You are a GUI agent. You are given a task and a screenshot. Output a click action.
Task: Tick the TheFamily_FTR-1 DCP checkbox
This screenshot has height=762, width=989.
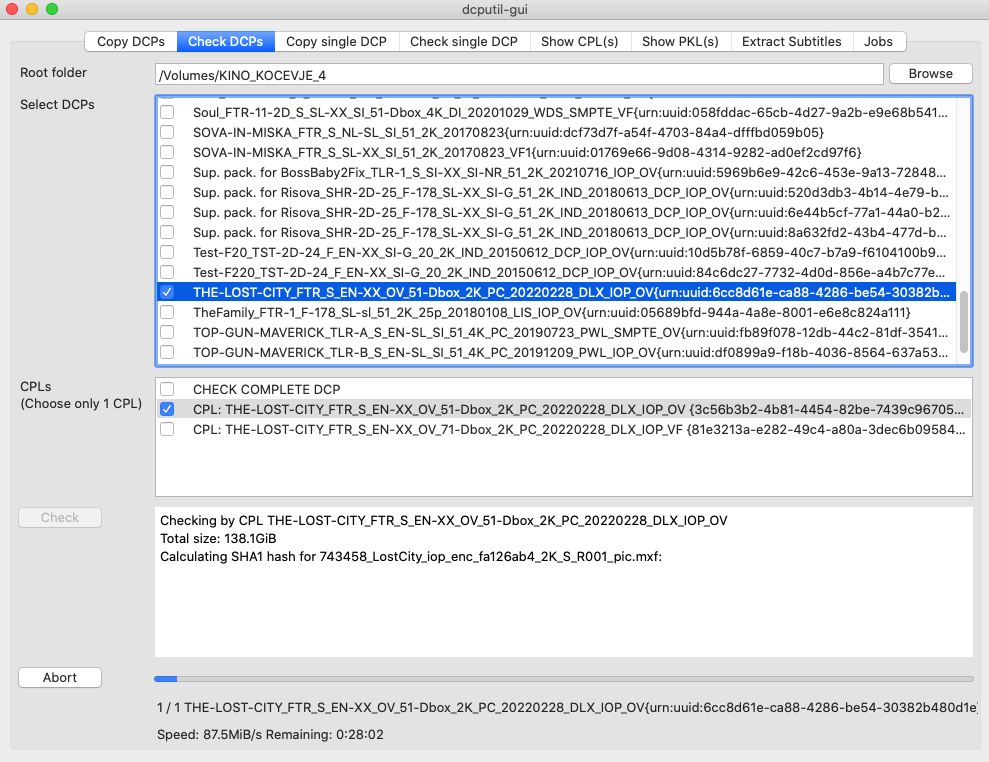click(x=168, y=312)
